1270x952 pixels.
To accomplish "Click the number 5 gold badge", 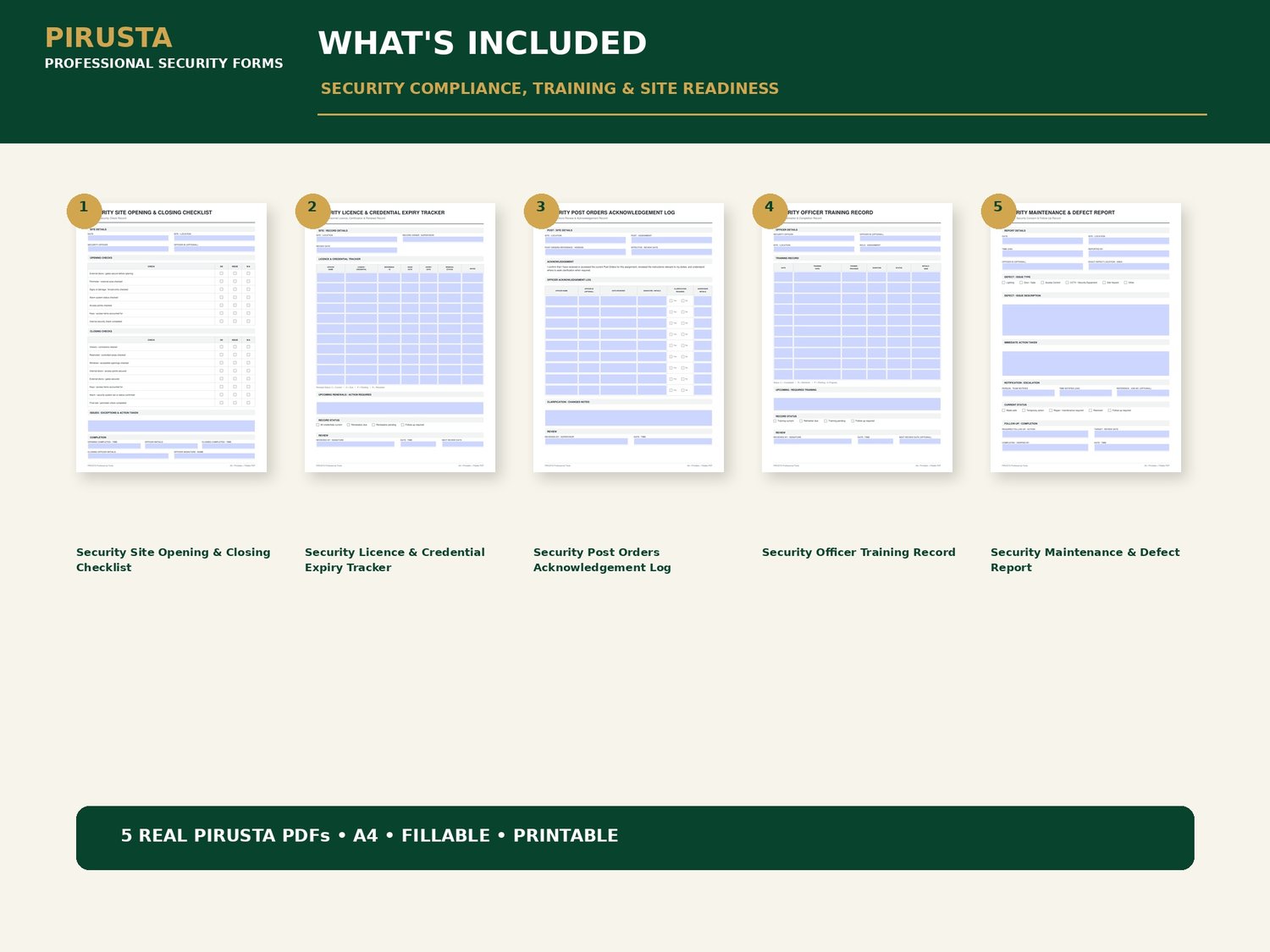I will (x=998, y=211).
